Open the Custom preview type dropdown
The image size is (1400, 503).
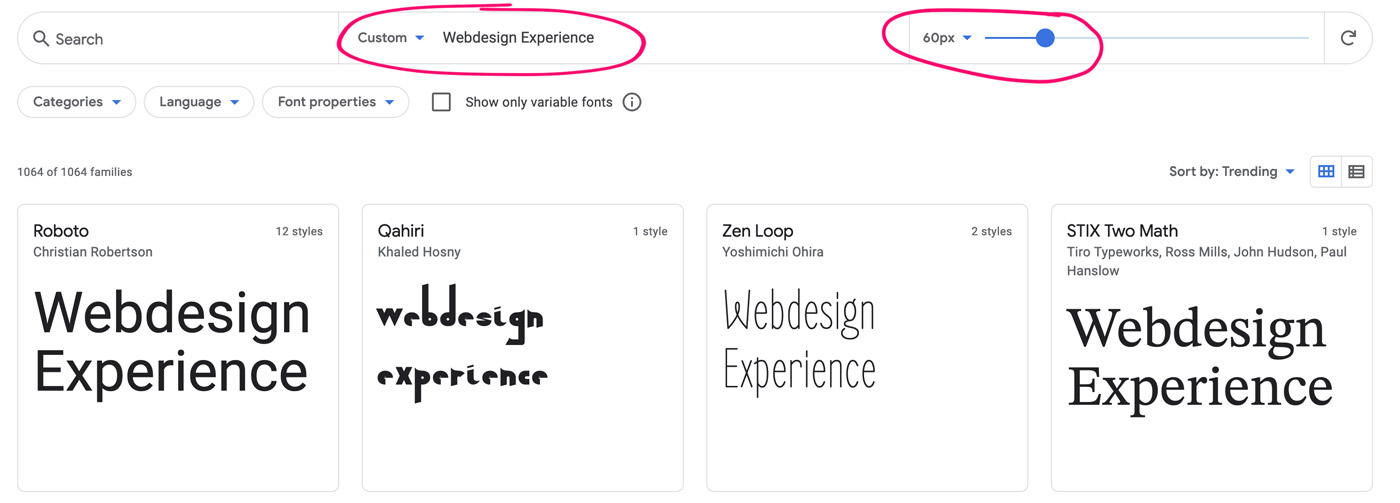[391, 38]
